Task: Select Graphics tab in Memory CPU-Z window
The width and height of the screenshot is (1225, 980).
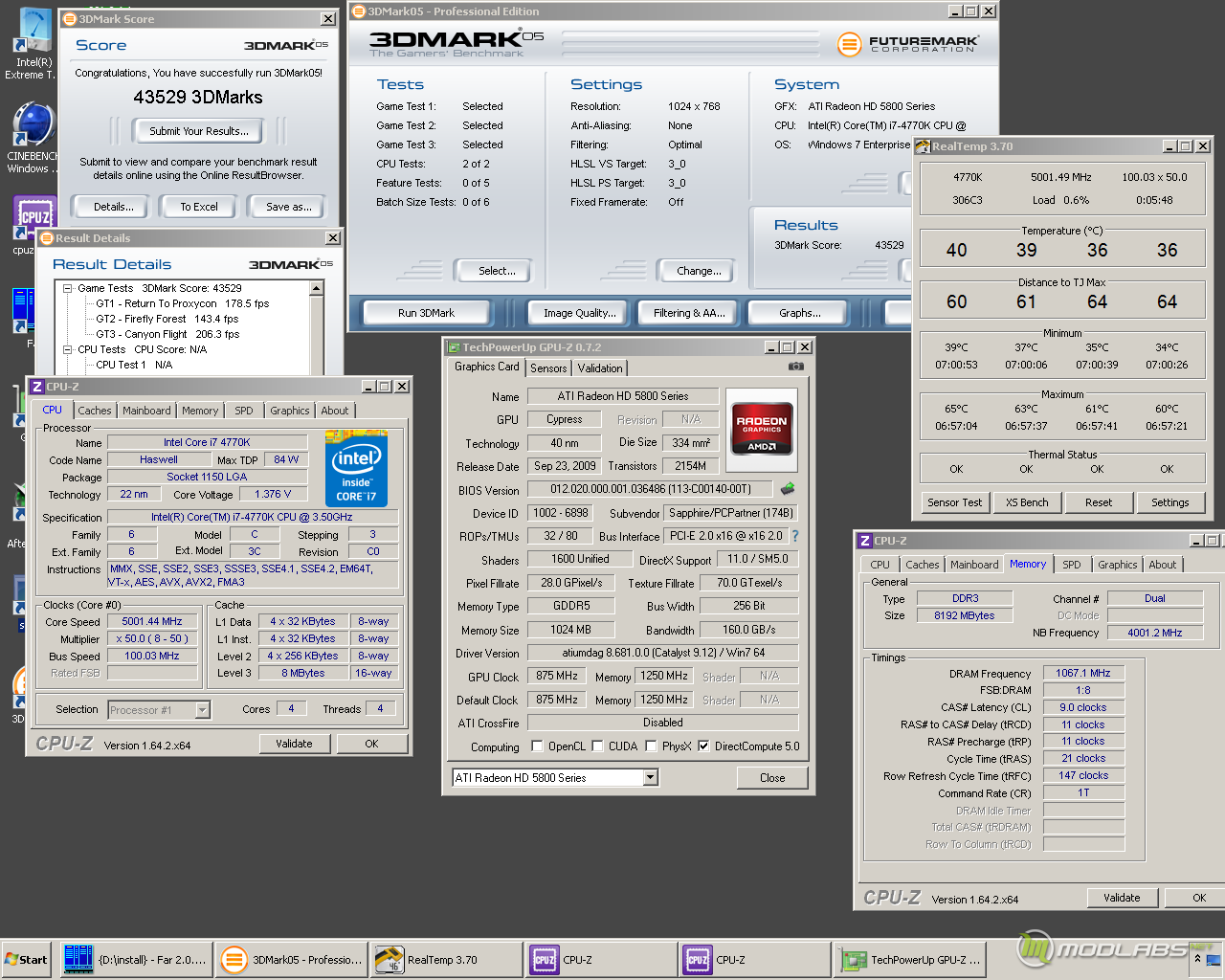Action: tap(1117, 565)
